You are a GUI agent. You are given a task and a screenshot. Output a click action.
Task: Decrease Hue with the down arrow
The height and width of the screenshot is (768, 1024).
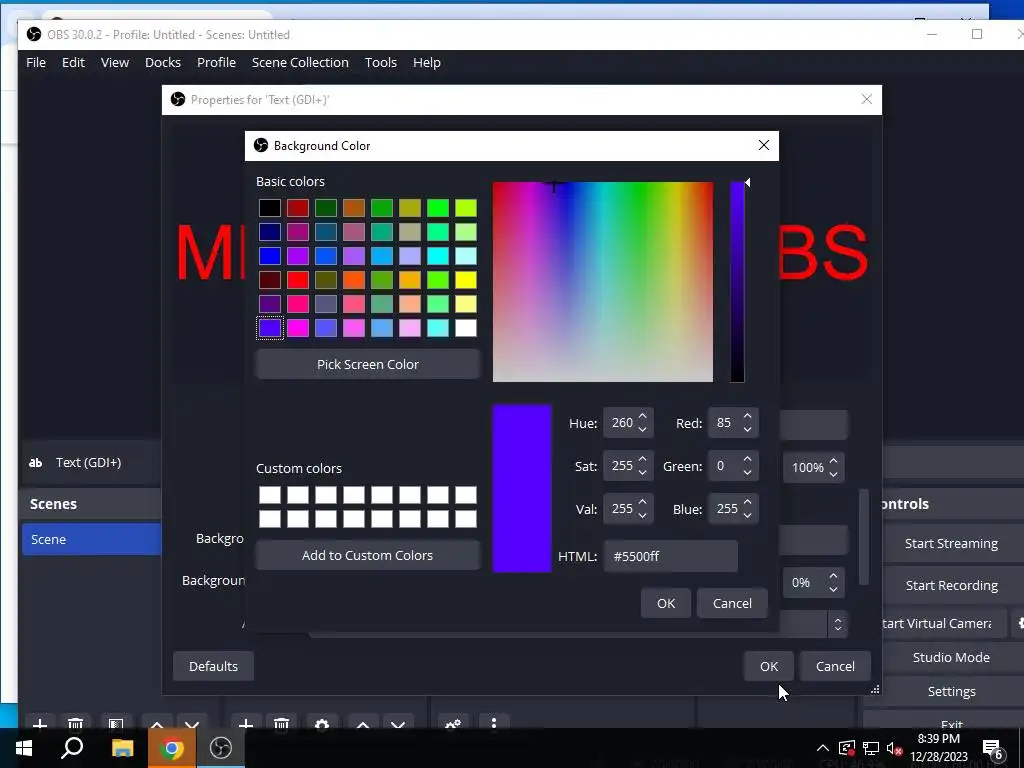pyautogui.click(x=643, y=430)
